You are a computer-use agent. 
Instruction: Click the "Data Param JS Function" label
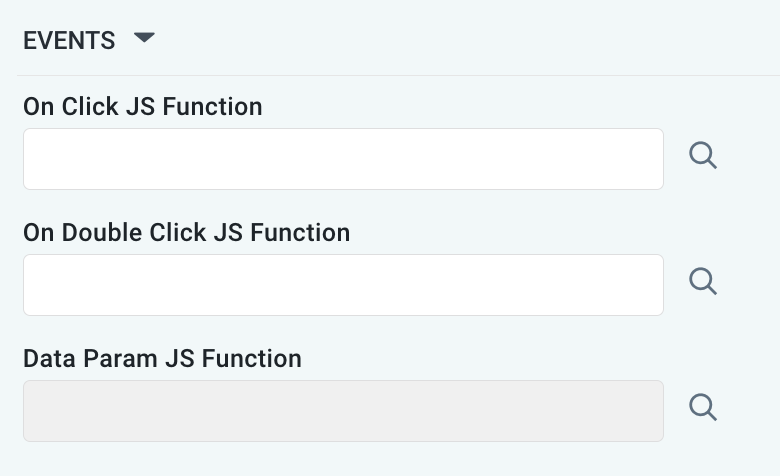[x=162, y=358]
